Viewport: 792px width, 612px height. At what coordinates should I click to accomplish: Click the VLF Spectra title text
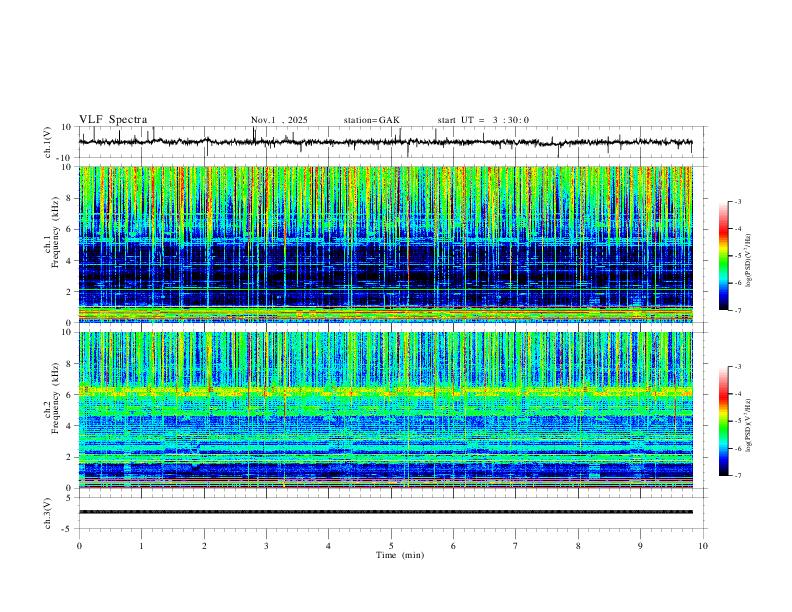[113, 120]
